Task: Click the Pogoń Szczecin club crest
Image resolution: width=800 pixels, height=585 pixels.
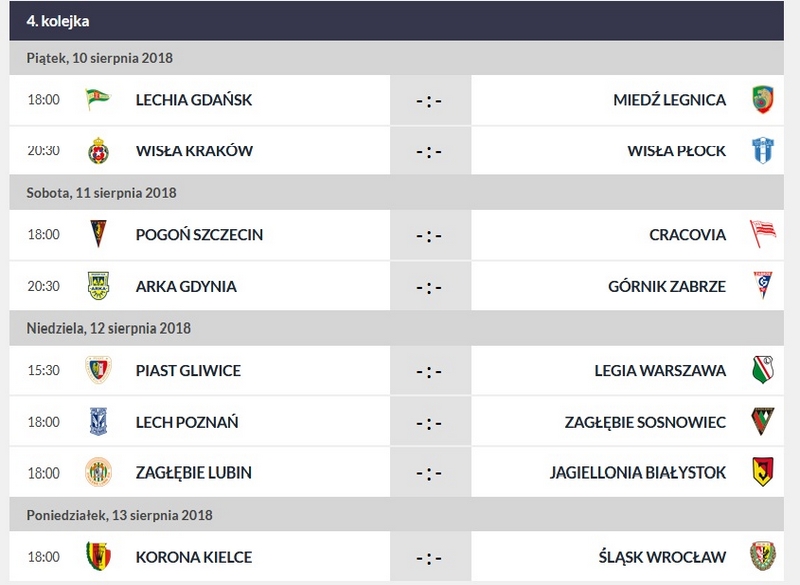Action: (98, 234)
